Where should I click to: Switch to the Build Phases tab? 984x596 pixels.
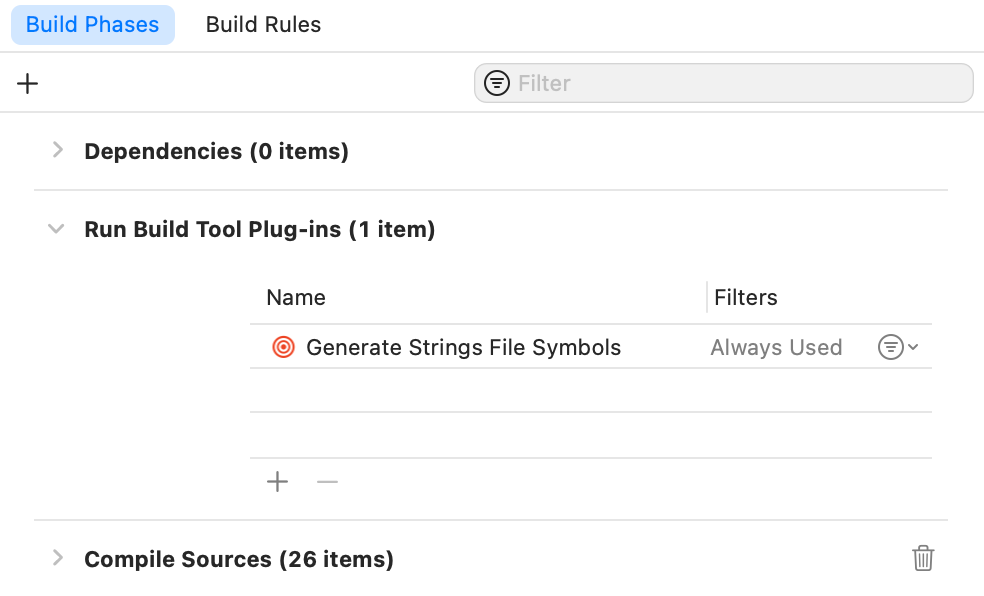[93, 25]
